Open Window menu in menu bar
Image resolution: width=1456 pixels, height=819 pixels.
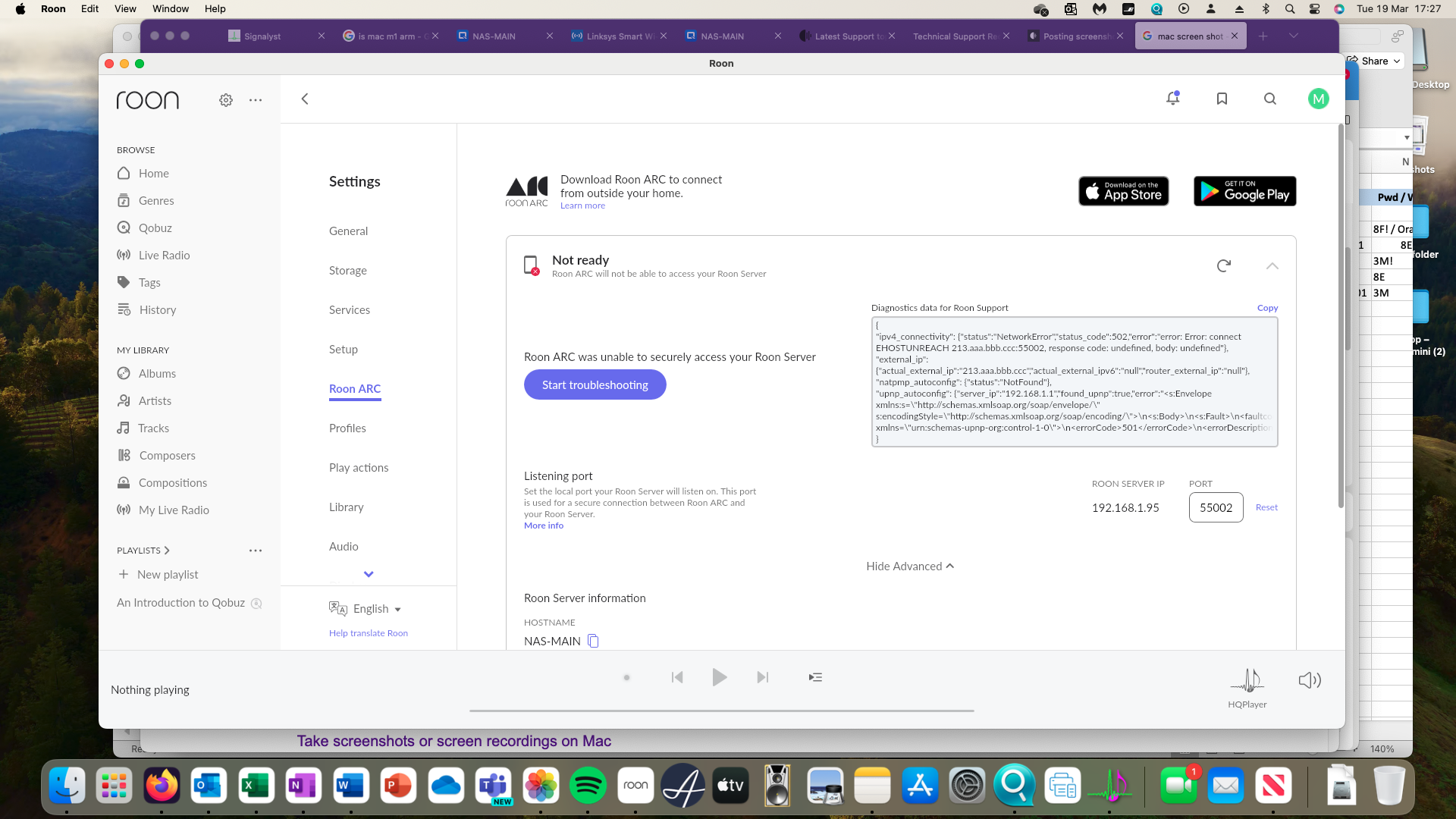[171, 9]
